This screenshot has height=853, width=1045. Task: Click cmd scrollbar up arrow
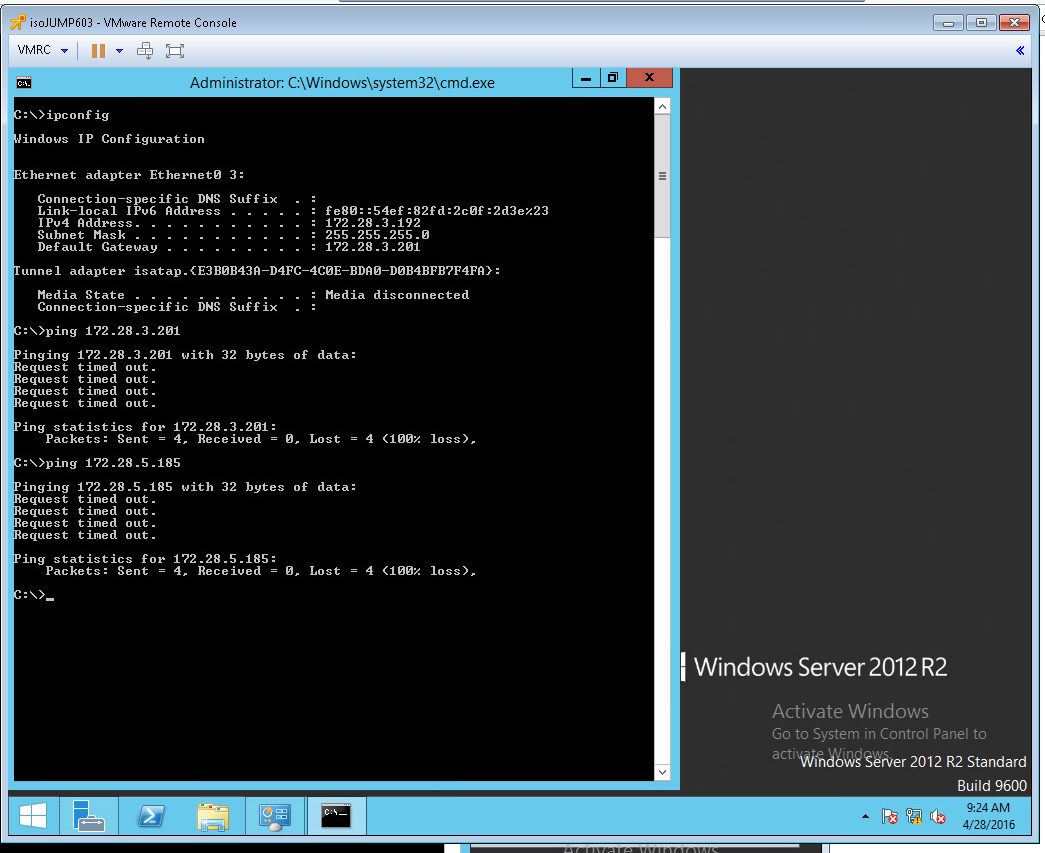(x=662, y=107)
